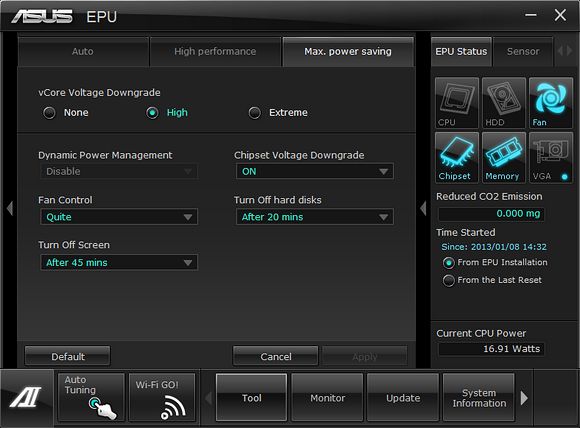Screen dimensions: 580x428
Task: Open Chipset Voltage Downgrade dropdown
Action: [315, 171]
